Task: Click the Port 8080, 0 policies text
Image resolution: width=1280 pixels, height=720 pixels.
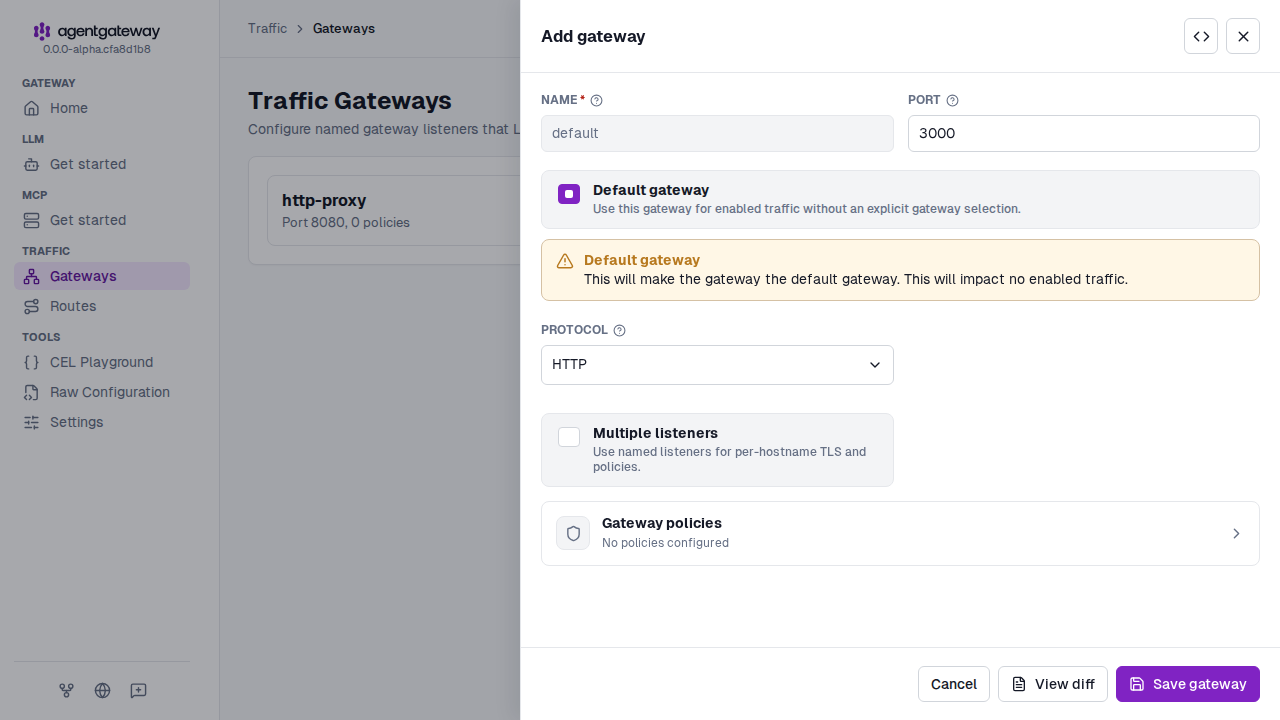Action: 346,222
